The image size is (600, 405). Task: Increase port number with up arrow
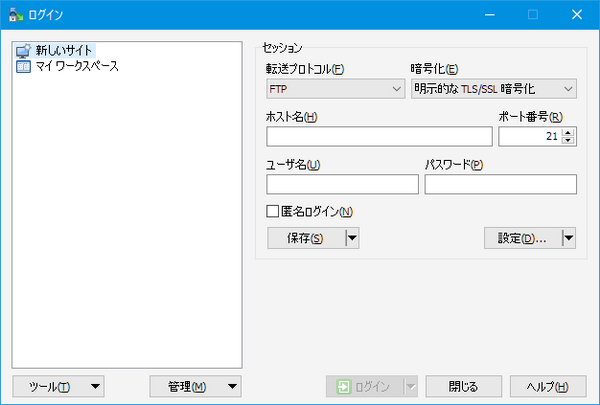568,132
